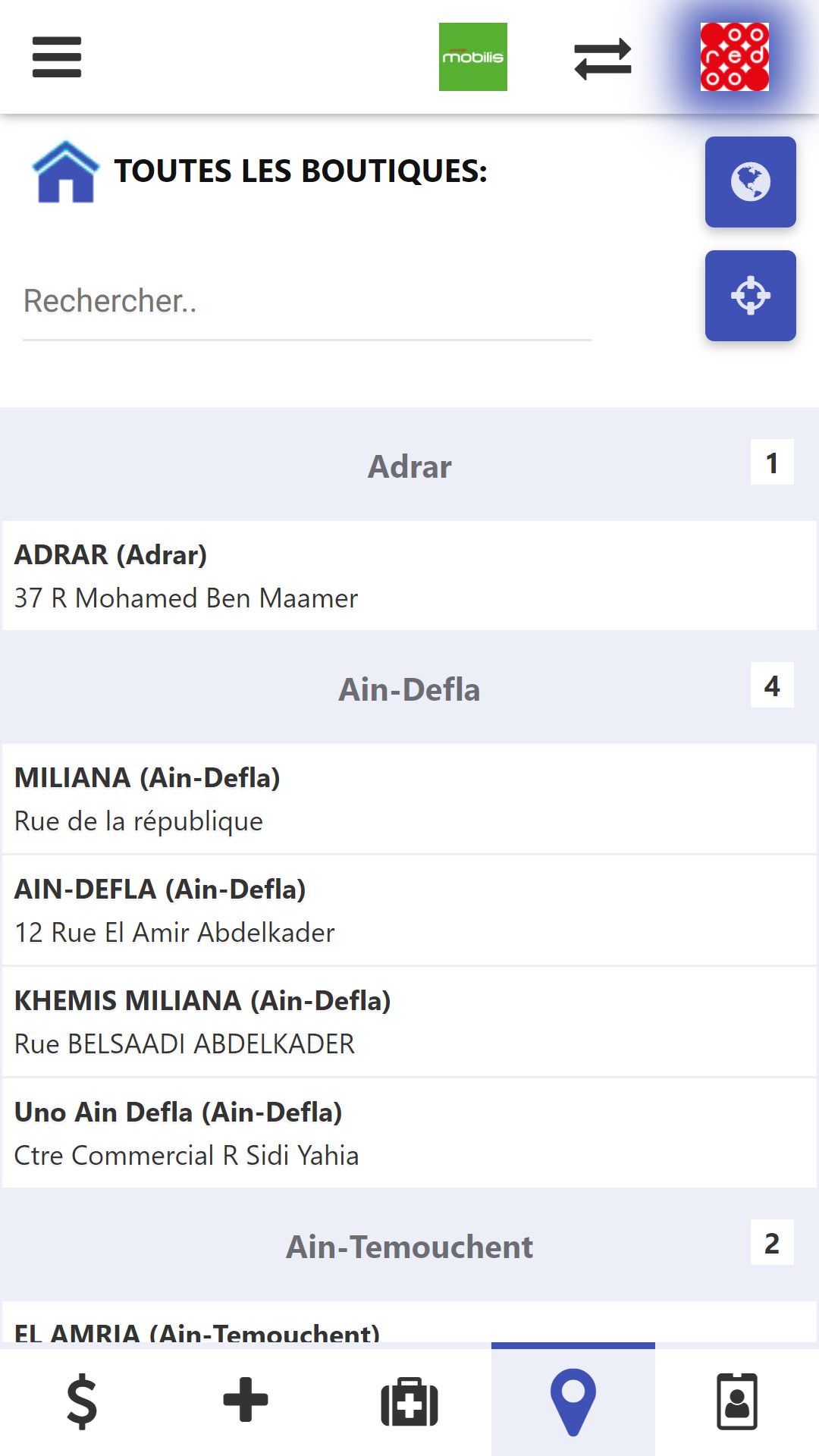Collapse the Ain-Defla section header
Screen dimensions: 819x1456
(x=409, y=689)
